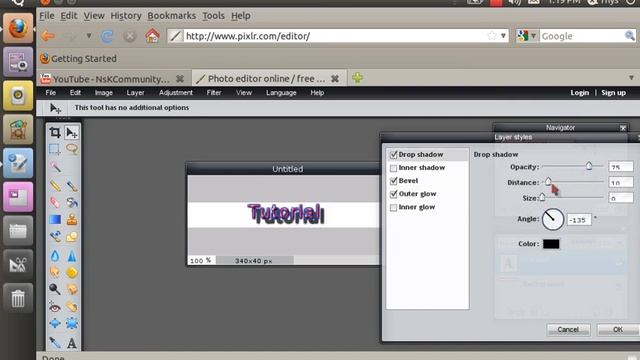Select the Color Replace tool
This screenshot has height=360, width=640.
pos(55,236)
